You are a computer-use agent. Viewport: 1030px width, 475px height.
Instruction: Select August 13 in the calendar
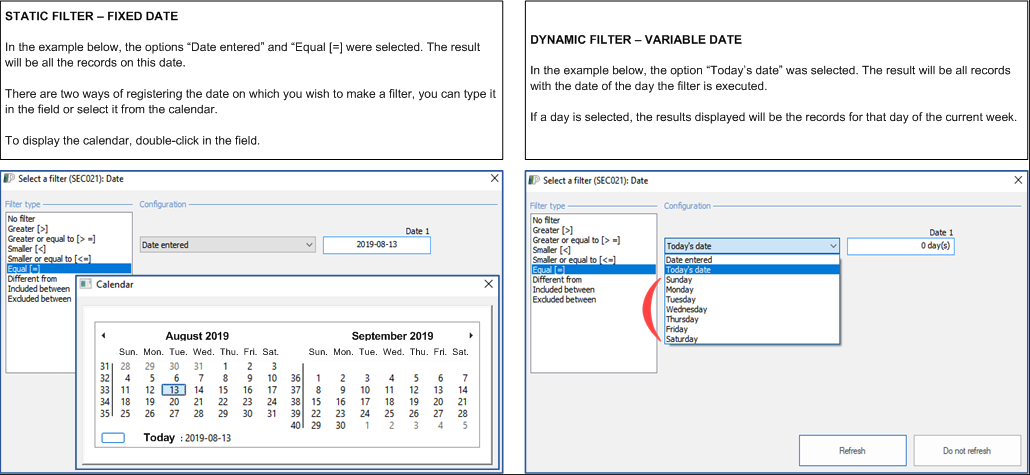174,390
